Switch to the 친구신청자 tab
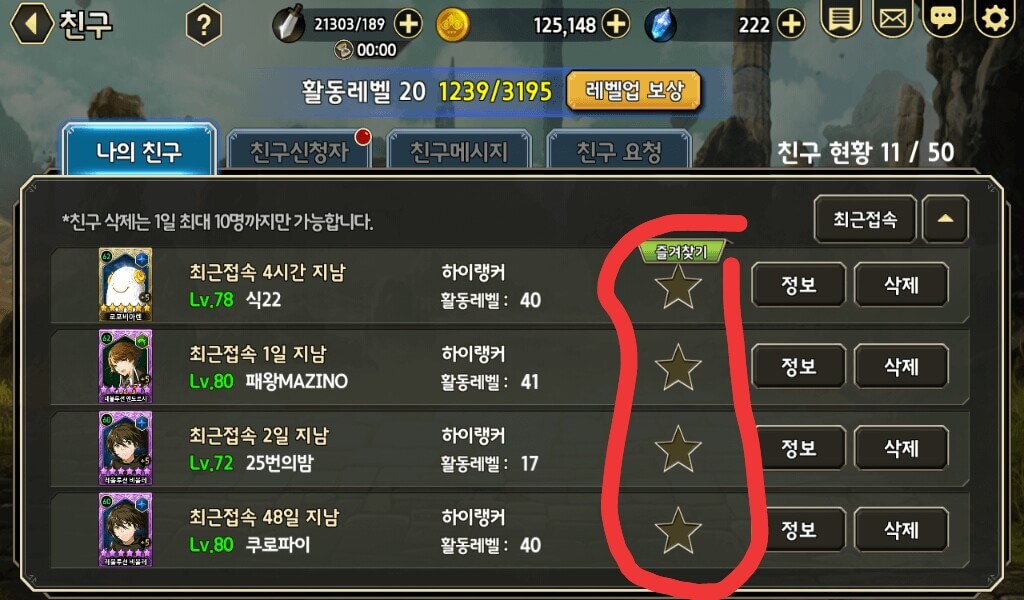Screen dimensions: 1024x600 pos(299,152)
